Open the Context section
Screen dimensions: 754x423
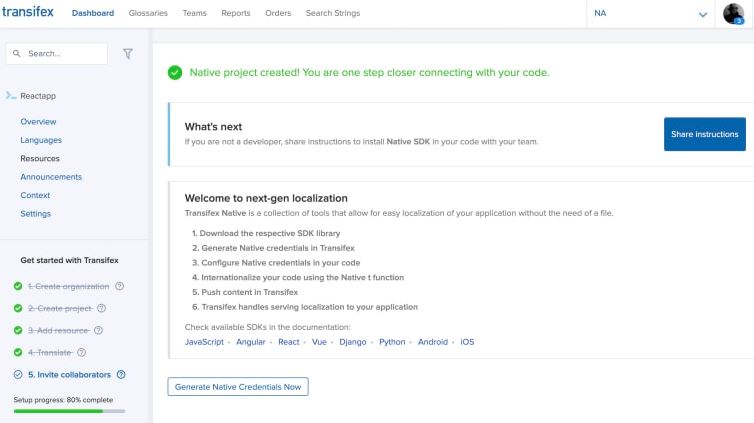coord(35,195)
